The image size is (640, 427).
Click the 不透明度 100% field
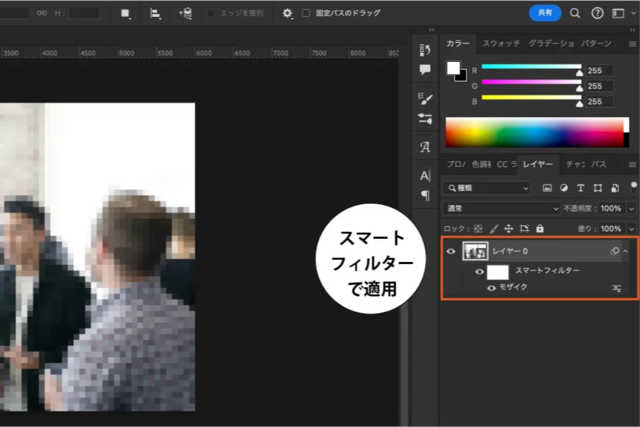point(611,209)
